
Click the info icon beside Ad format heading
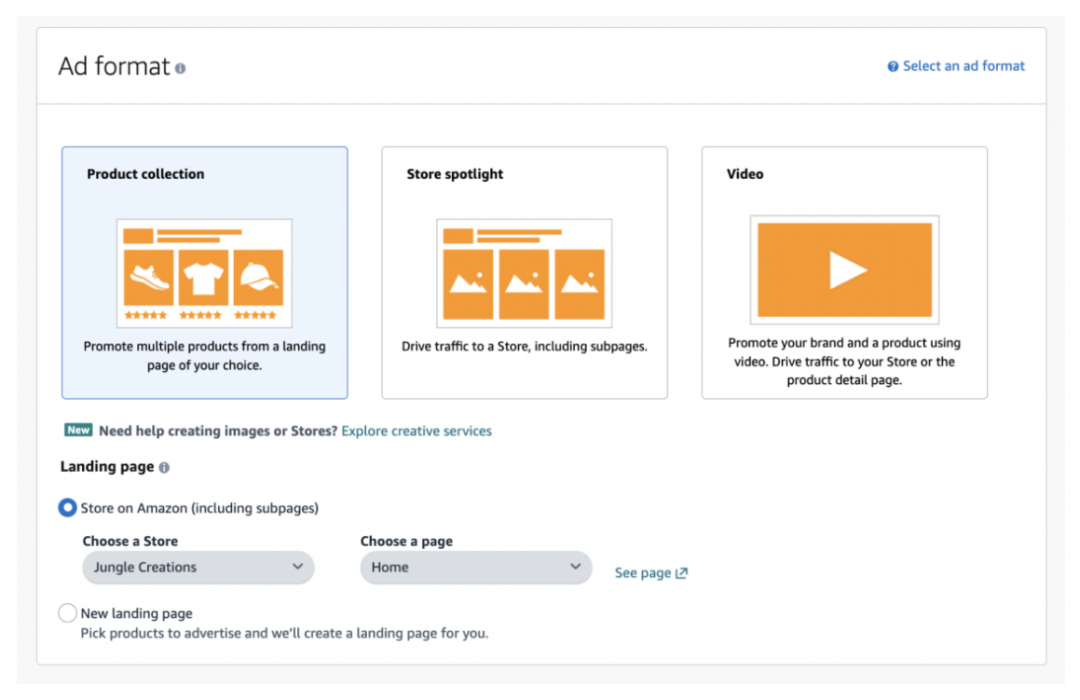pos(181,69)
